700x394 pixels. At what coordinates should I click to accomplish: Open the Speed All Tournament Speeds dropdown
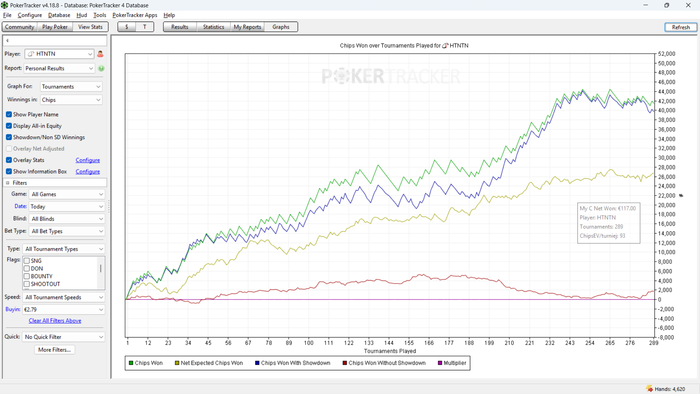coord(64,297)
